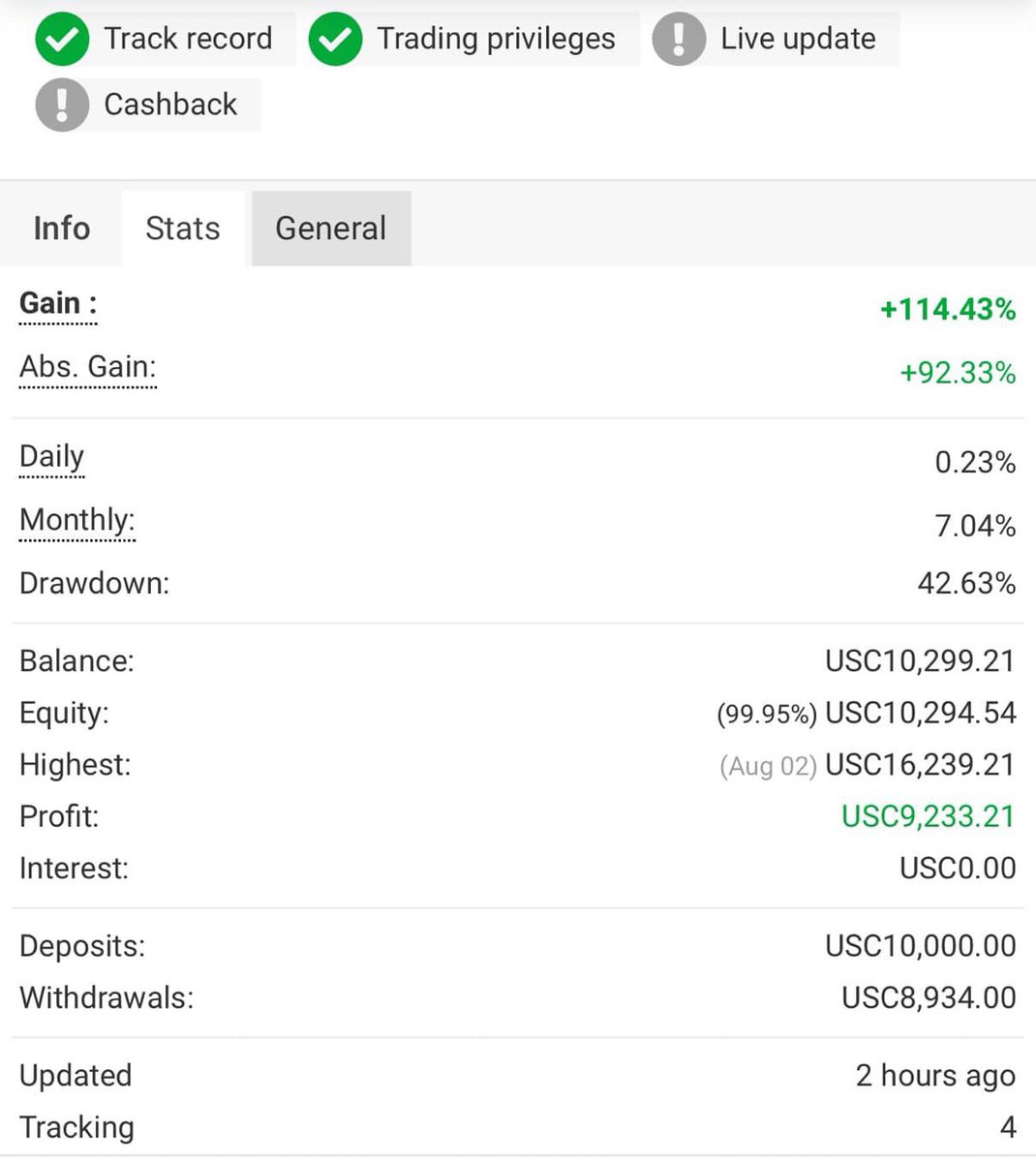1036x1162 pixels.
Task: Click the dotted-underlined Gain label
Action: 58,304
